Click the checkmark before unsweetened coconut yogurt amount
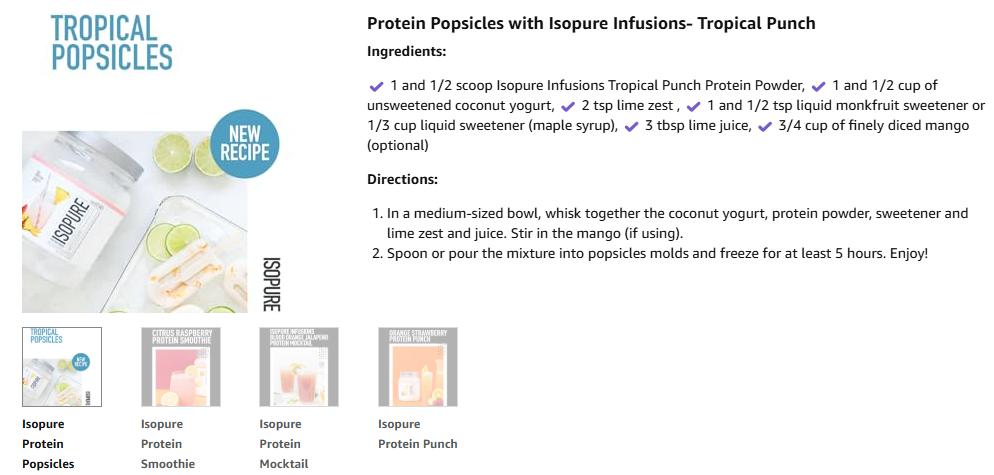This screenshot has width=994, height=475. 819,86
